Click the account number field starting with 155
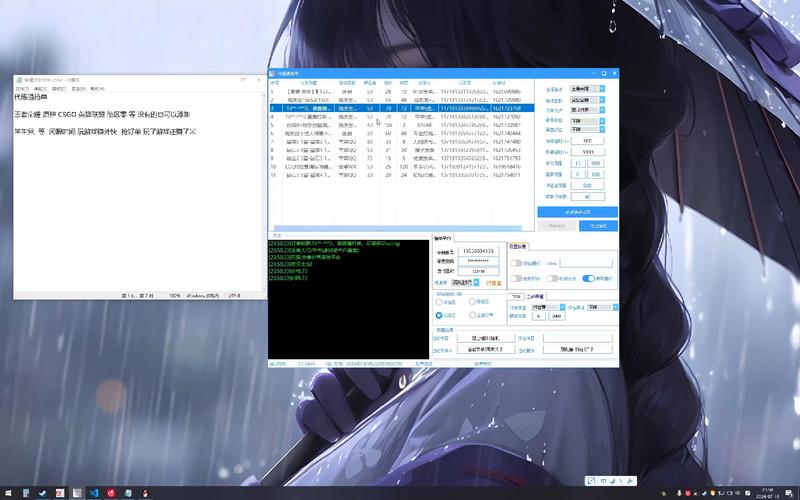 (x=478, y=251)
